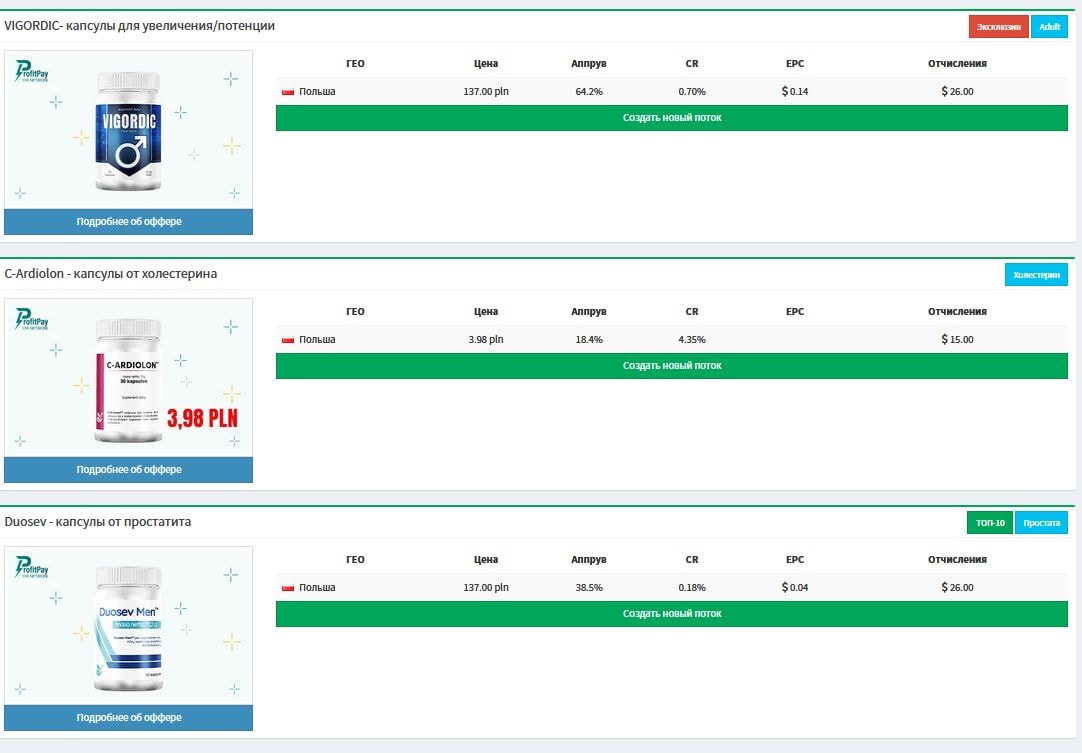Click Цена column header in C-Ardiolon table

(486, 312)
